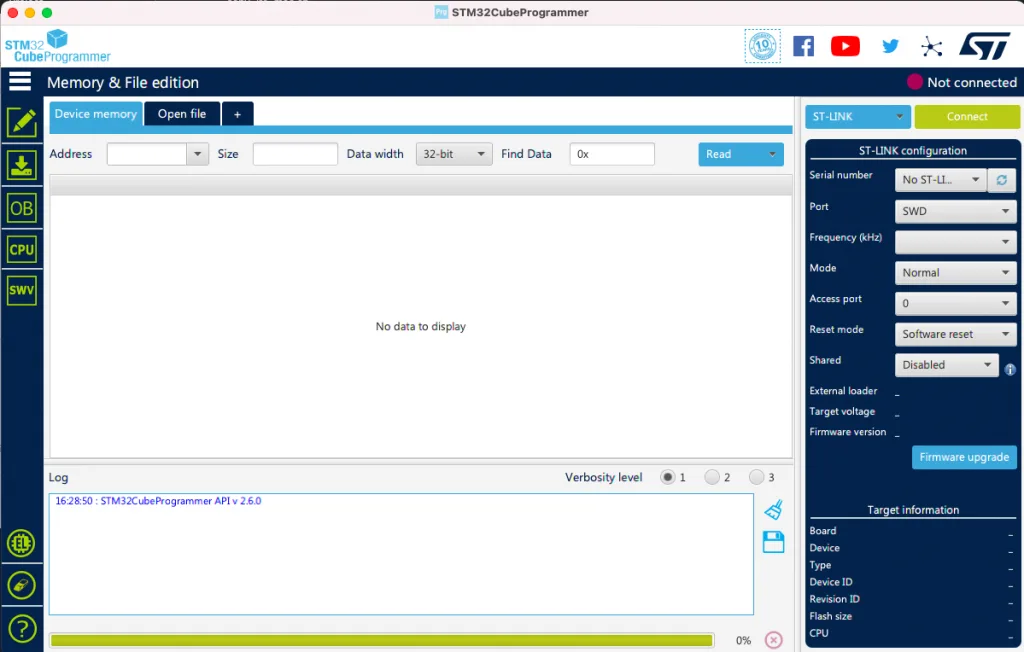Open the OB option bytes panel

pos(22,208)
